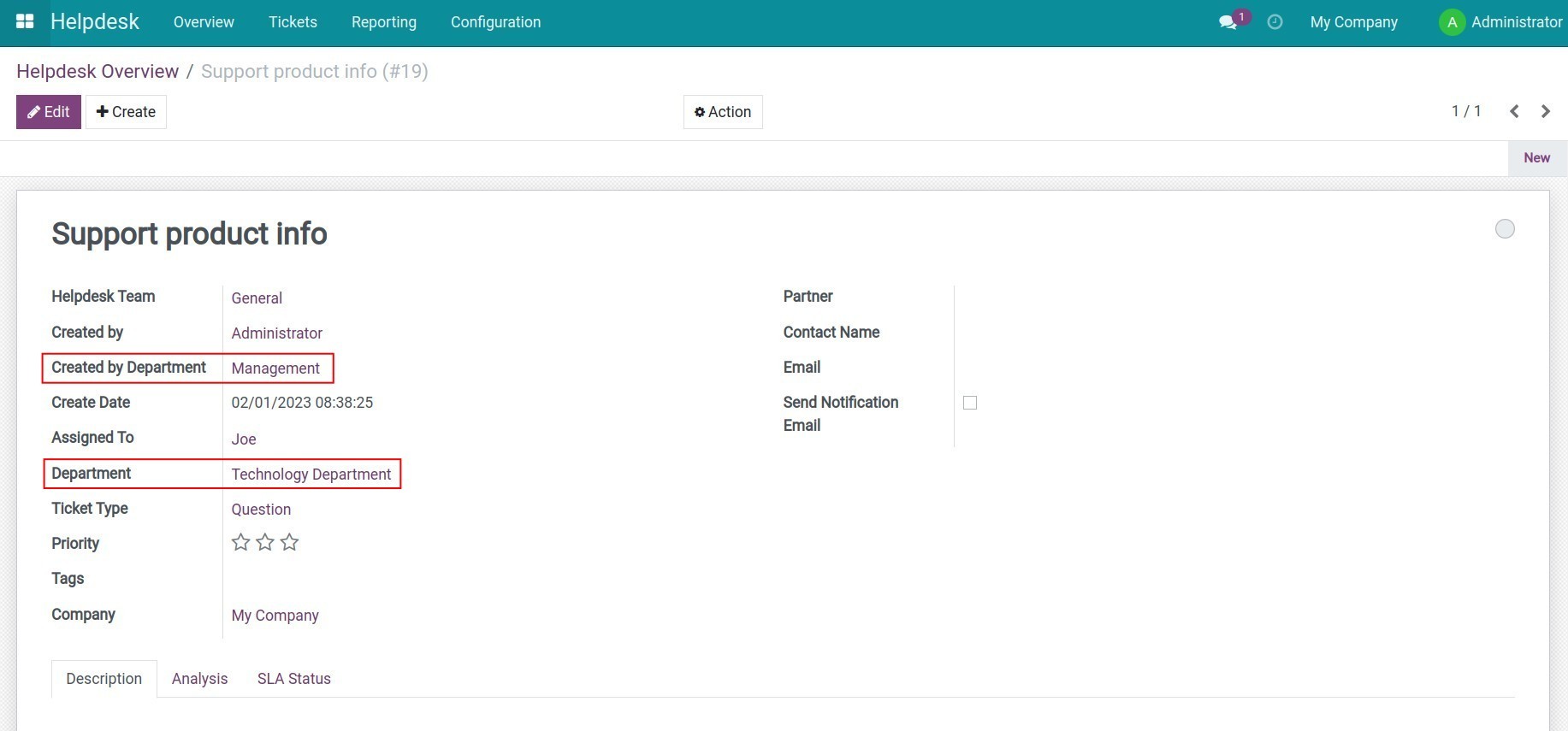Image resolution: width=1568 pixels, height=731 pixels.
Task: Switch to the Analysis tab
Action: point(199,679)
